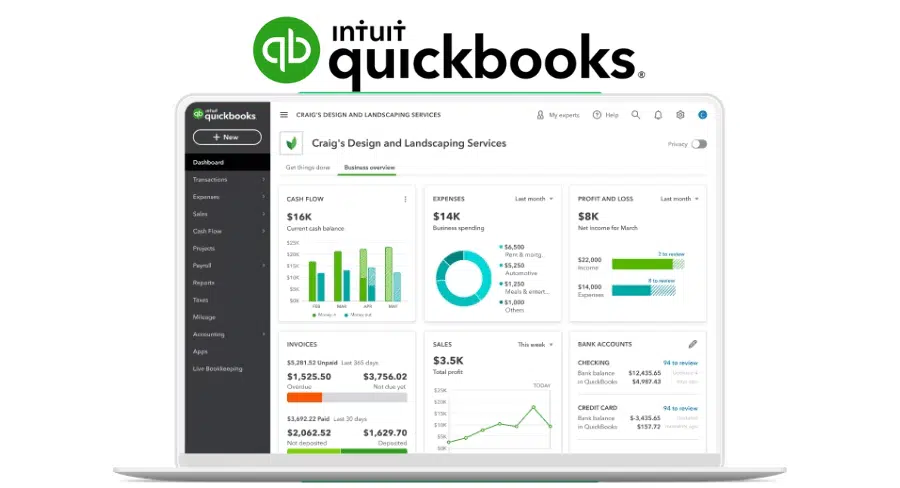Image resolution: width=900 pixels, height=488 pixels.
Task: Click the expenses donut chart
Action: [463, 278]
